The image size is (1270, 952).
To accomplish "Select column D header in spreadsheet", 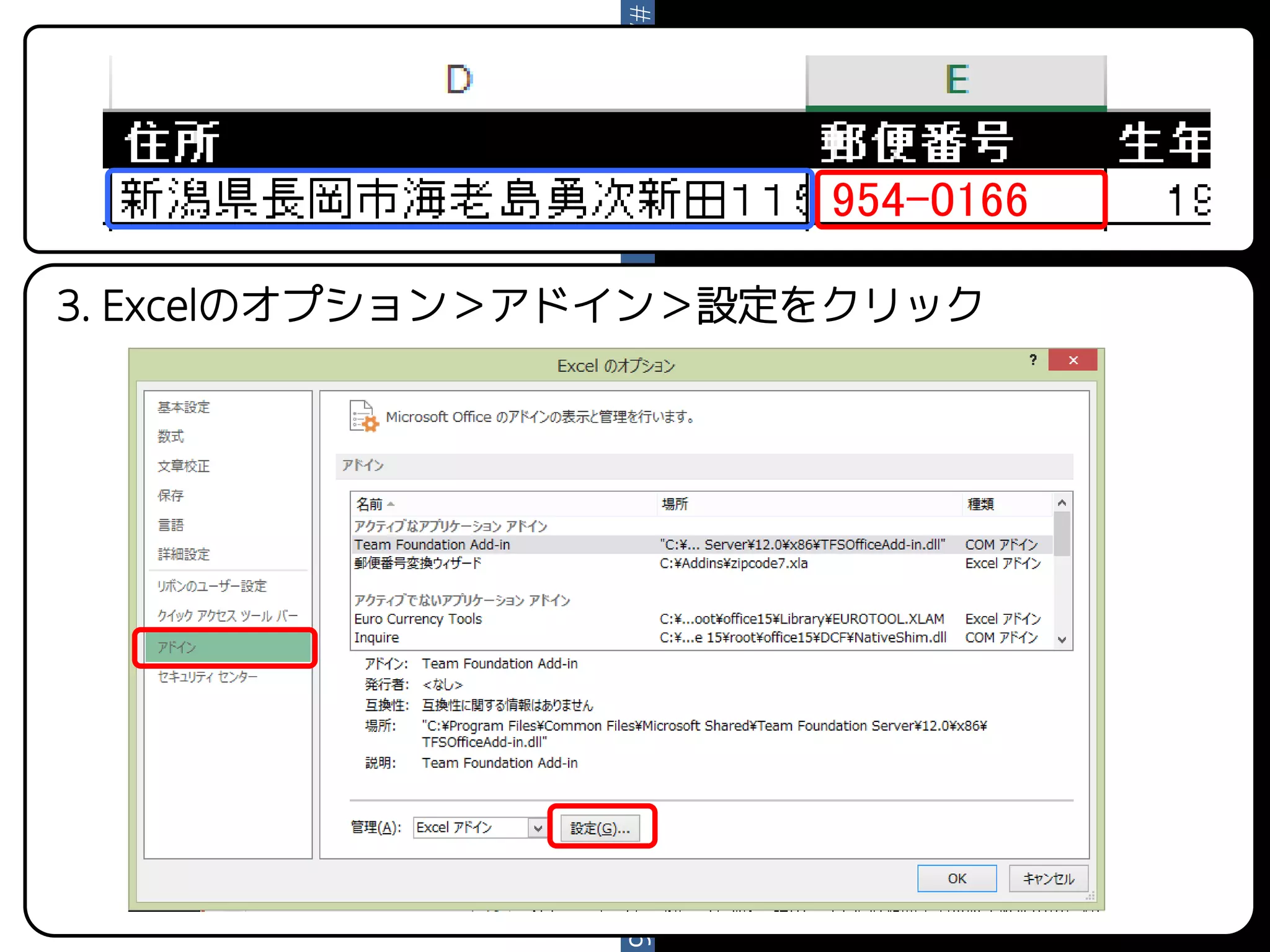I will click(x=459, y=81).
